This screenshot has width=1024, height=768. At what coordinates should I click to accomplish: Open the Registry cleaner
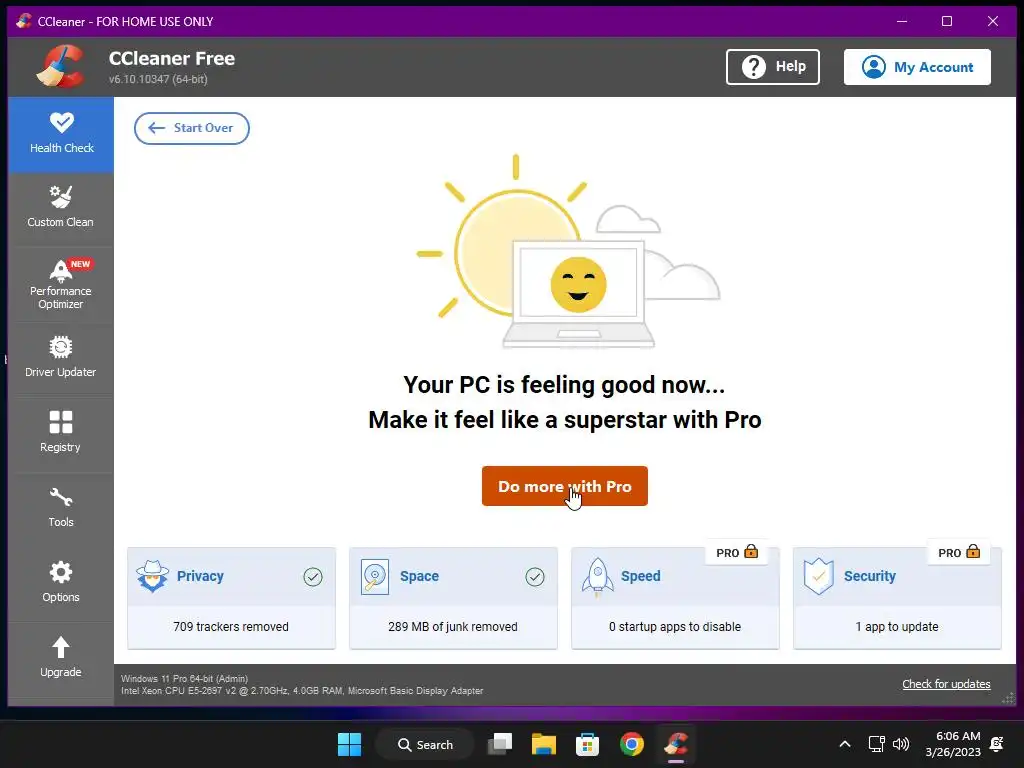point(61,434)
